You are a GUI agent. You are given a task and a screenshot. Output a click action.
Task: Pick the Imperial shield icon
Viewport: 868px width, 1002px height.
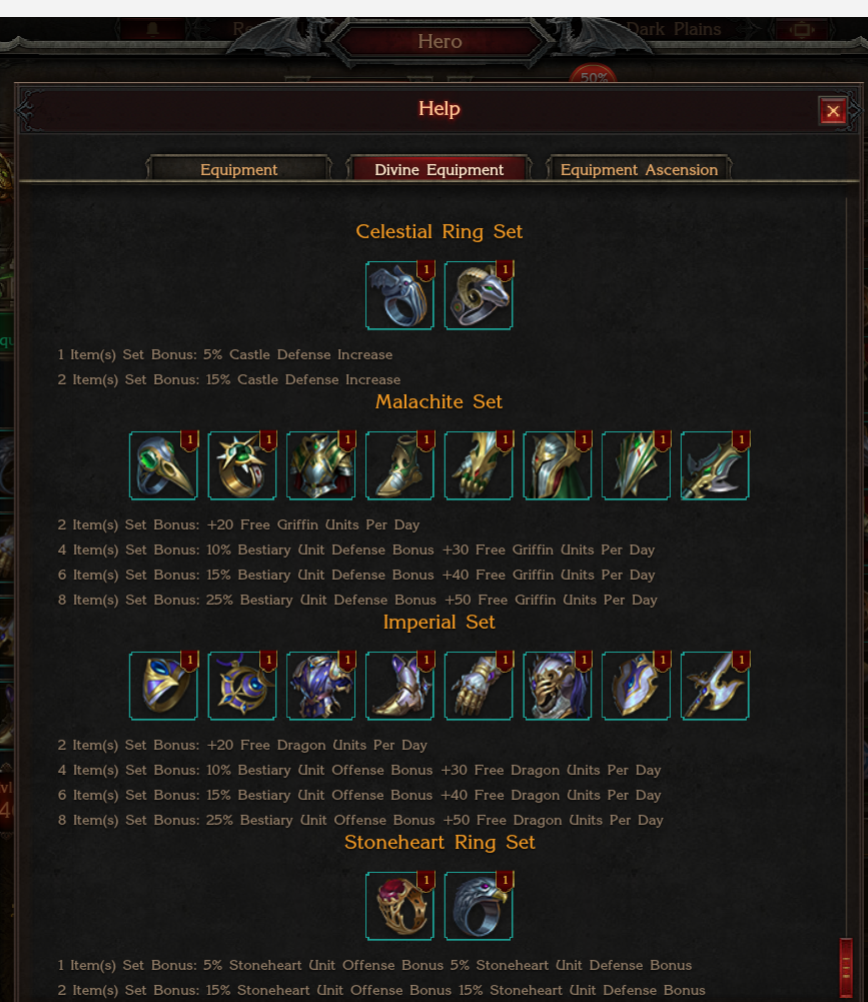[636, 686]
